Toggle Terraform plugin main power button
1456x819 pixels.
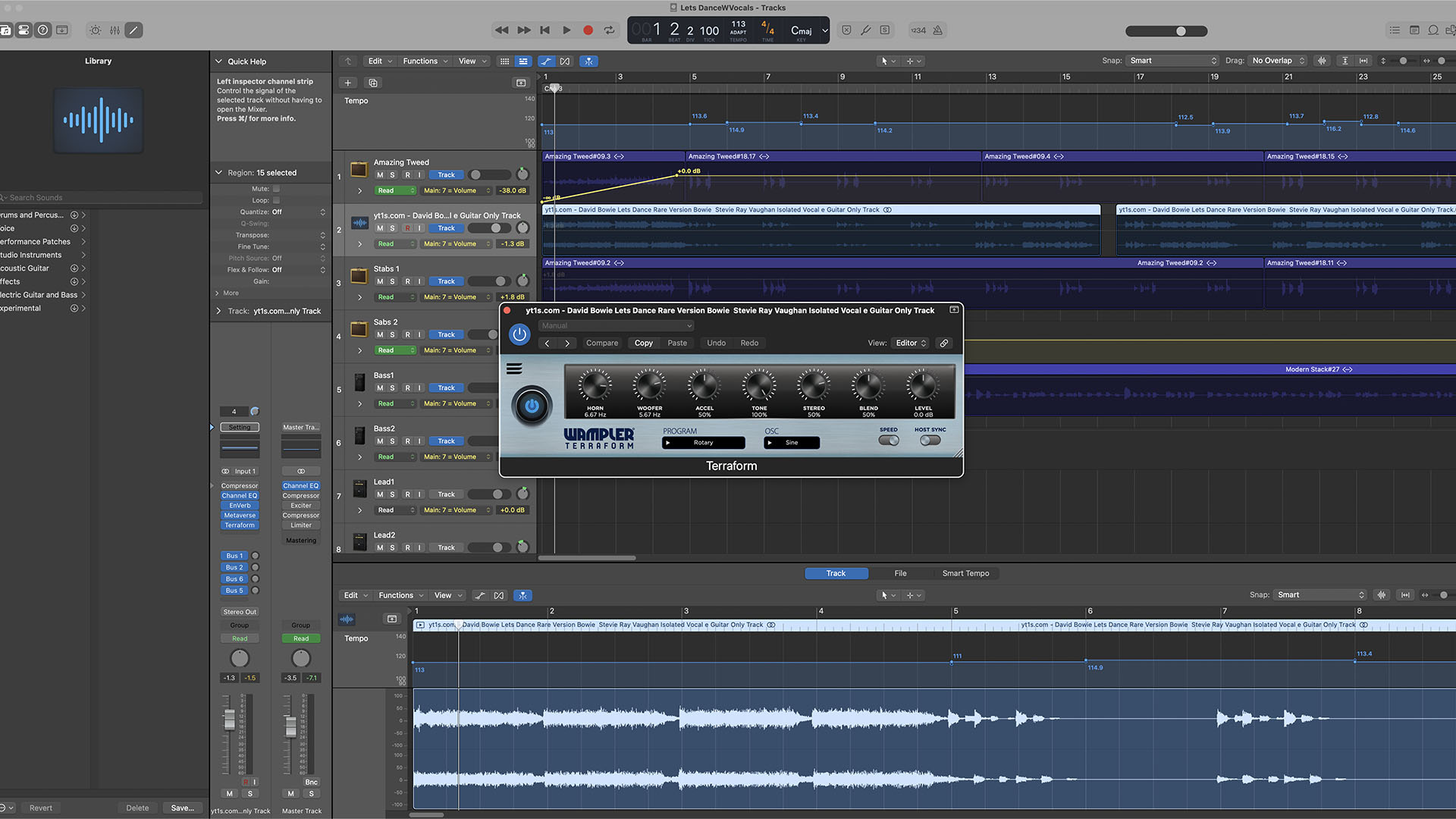point(532,406)
